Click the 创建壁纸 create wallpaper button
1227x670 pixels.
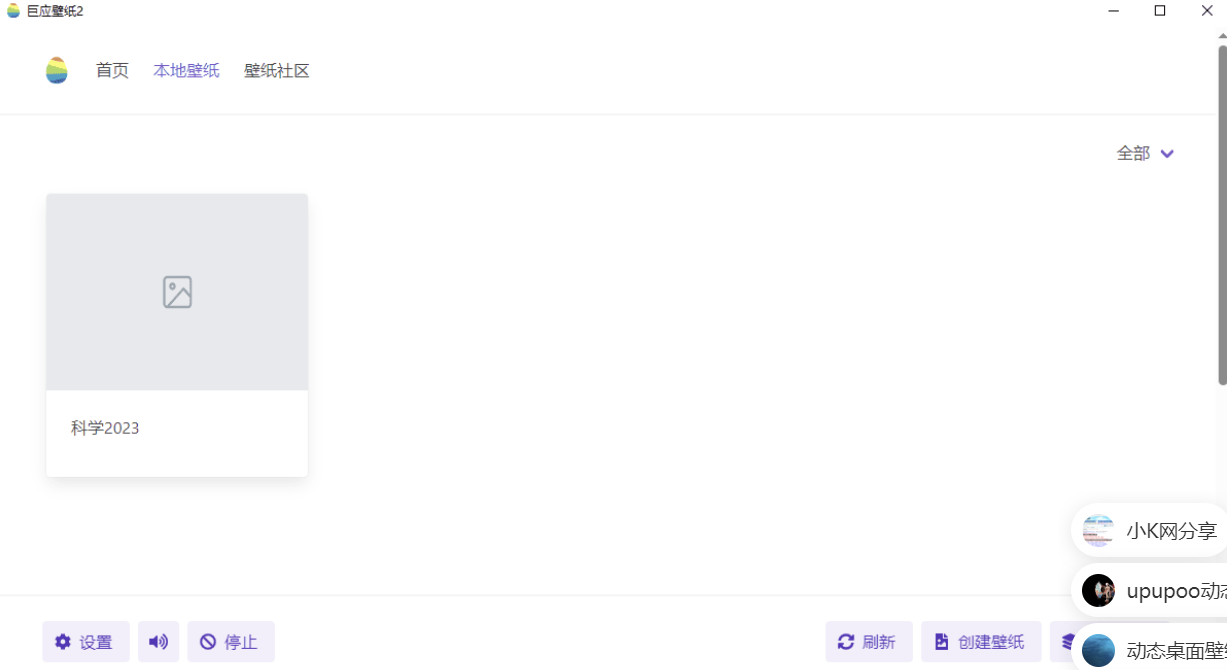pyautogui.click(x=980, y=642)
